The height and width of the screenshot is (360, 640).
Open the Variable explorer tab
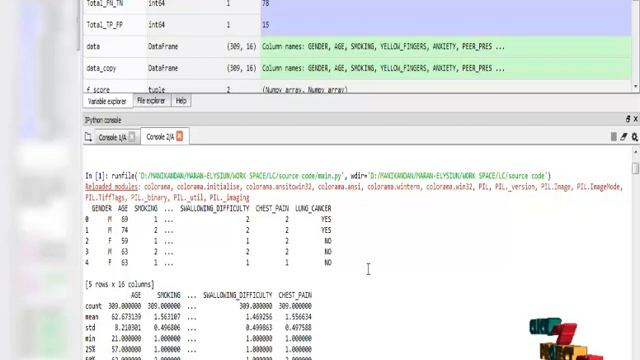pyautogui.click(x=107, y=101)
